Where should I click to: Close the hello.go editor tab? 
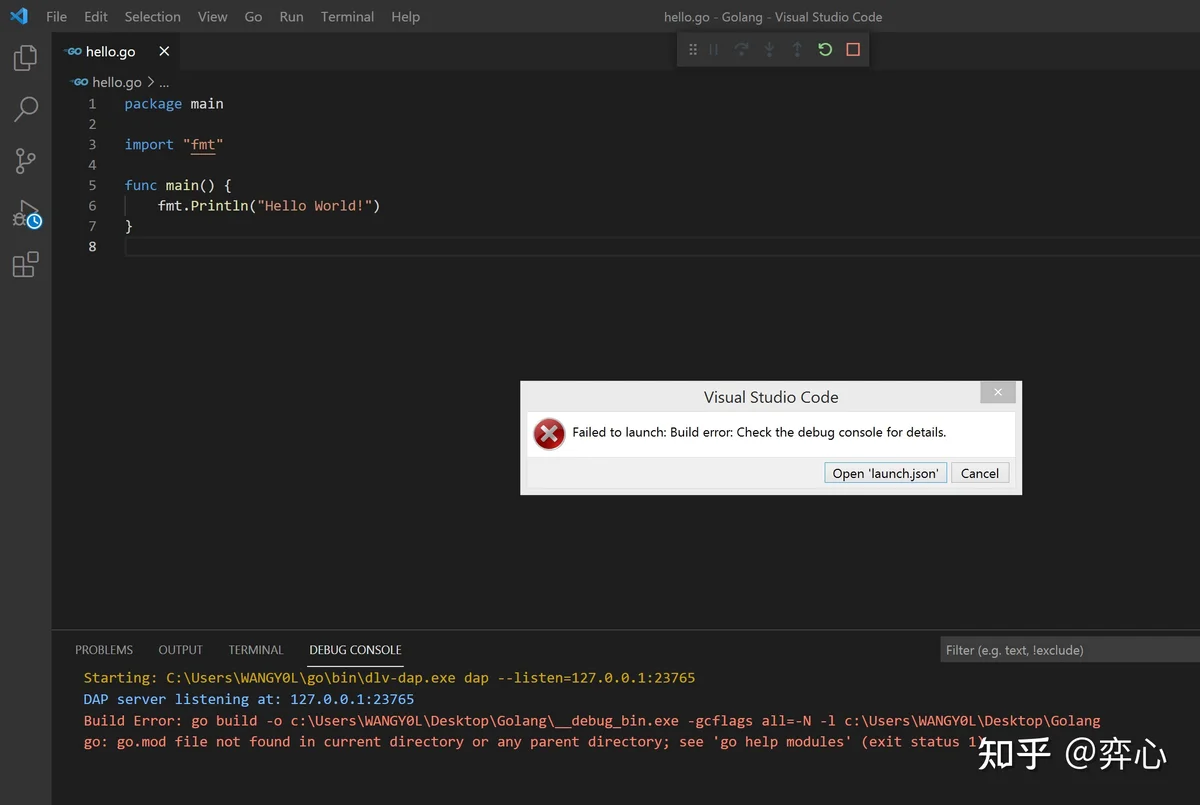165,51
